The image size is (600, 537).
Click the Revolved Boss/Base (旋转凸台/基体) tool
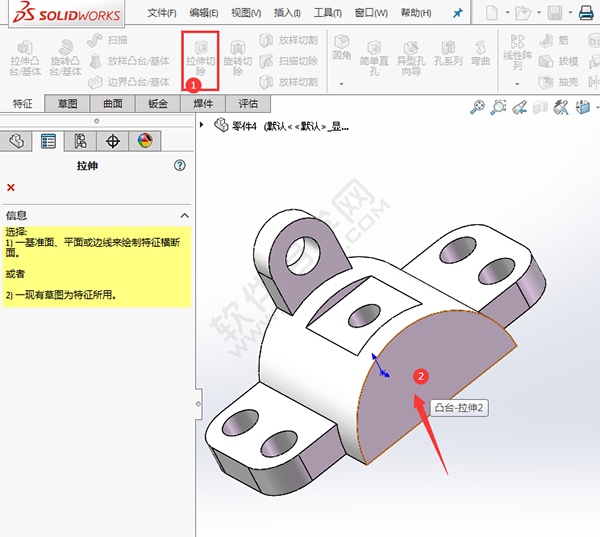pyautogui.click(x=65, y=58)
